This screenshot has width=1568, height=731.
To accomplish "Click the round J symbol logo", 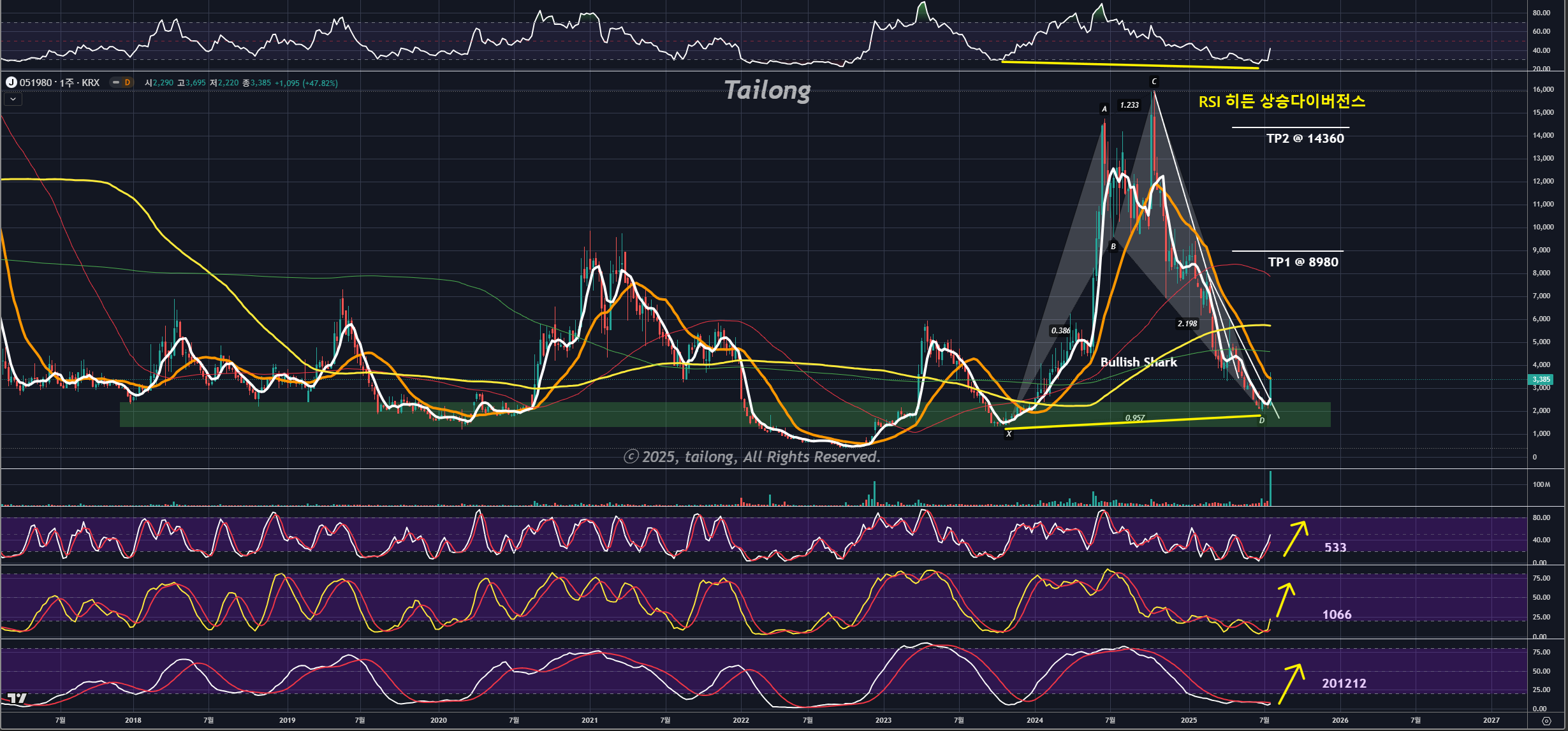I will click(11, 82).
